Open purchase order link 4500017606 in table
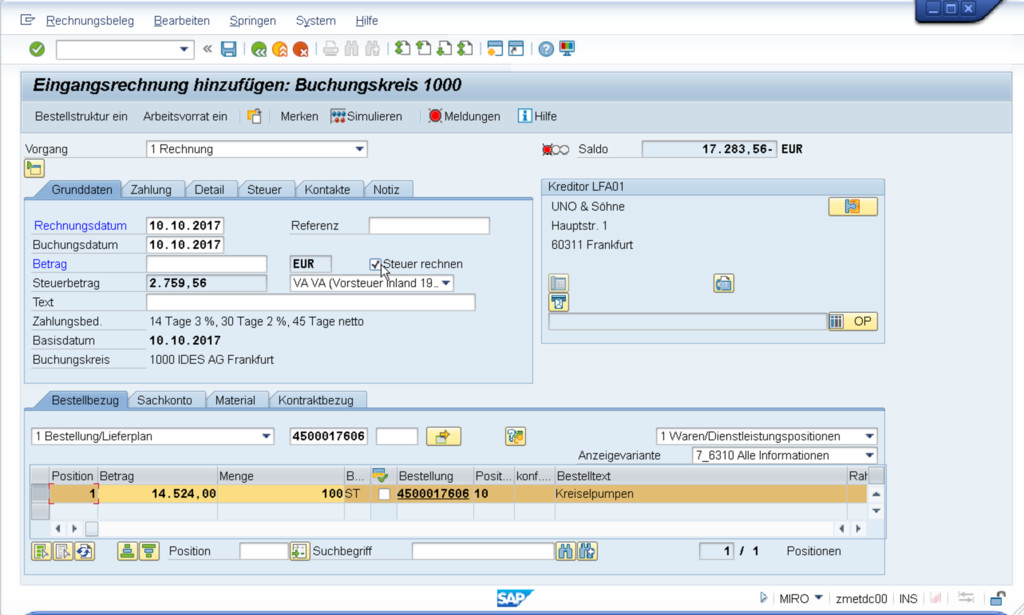 433,494
